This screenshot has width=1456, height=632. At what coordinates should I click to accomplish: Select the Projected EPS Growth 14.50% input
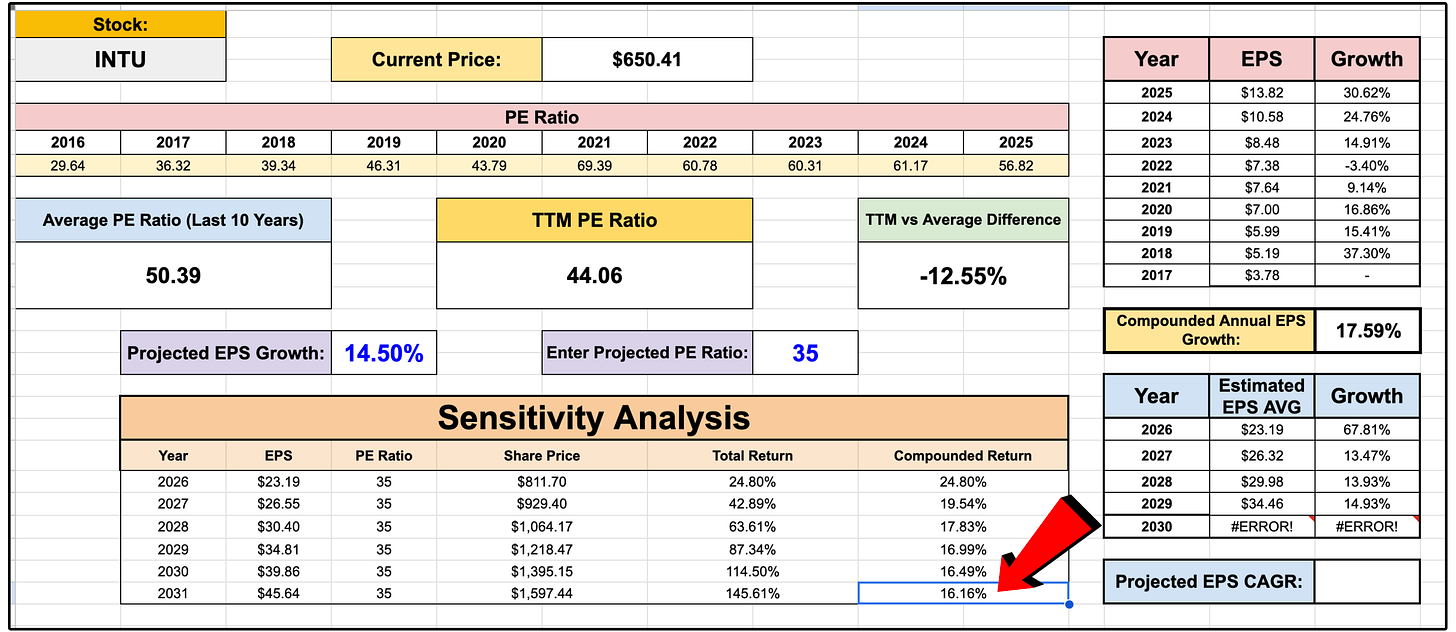(x=384, y=352)
